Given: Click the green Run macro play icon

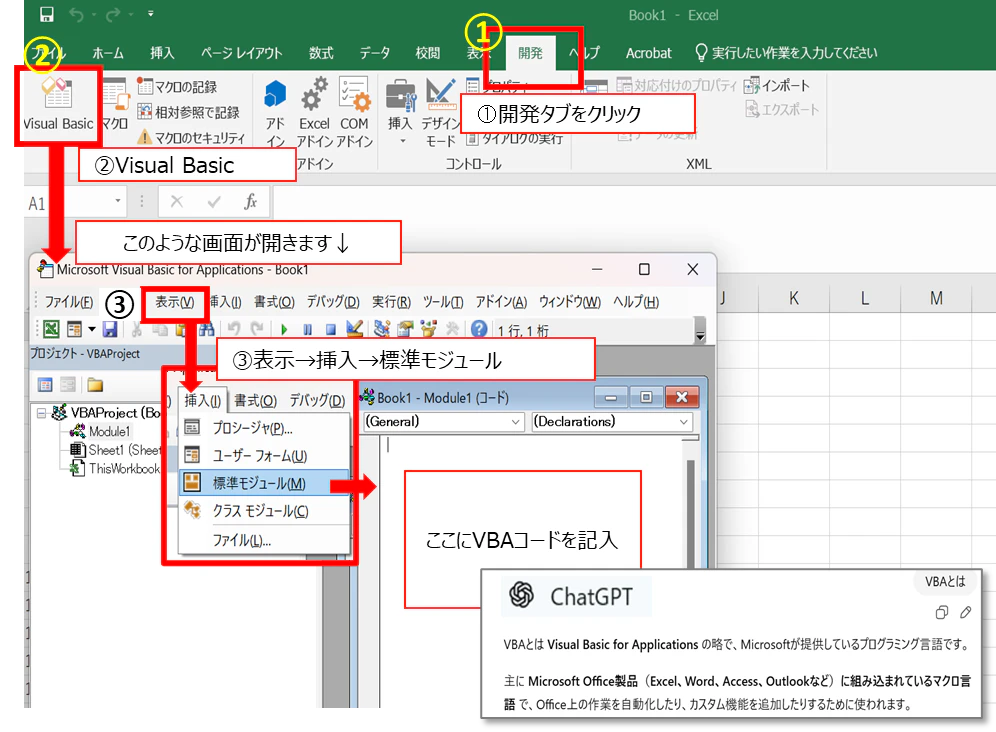Looking at the screenshot, I should (284, 329).
